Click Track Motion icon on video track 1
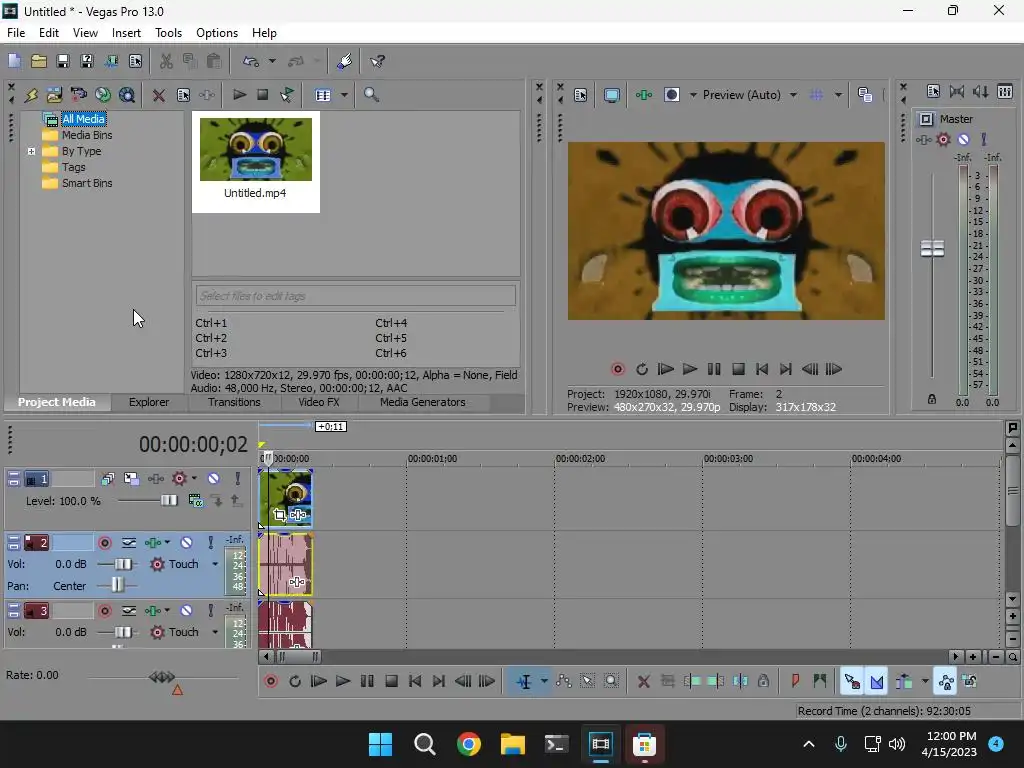 coord(131,479)
